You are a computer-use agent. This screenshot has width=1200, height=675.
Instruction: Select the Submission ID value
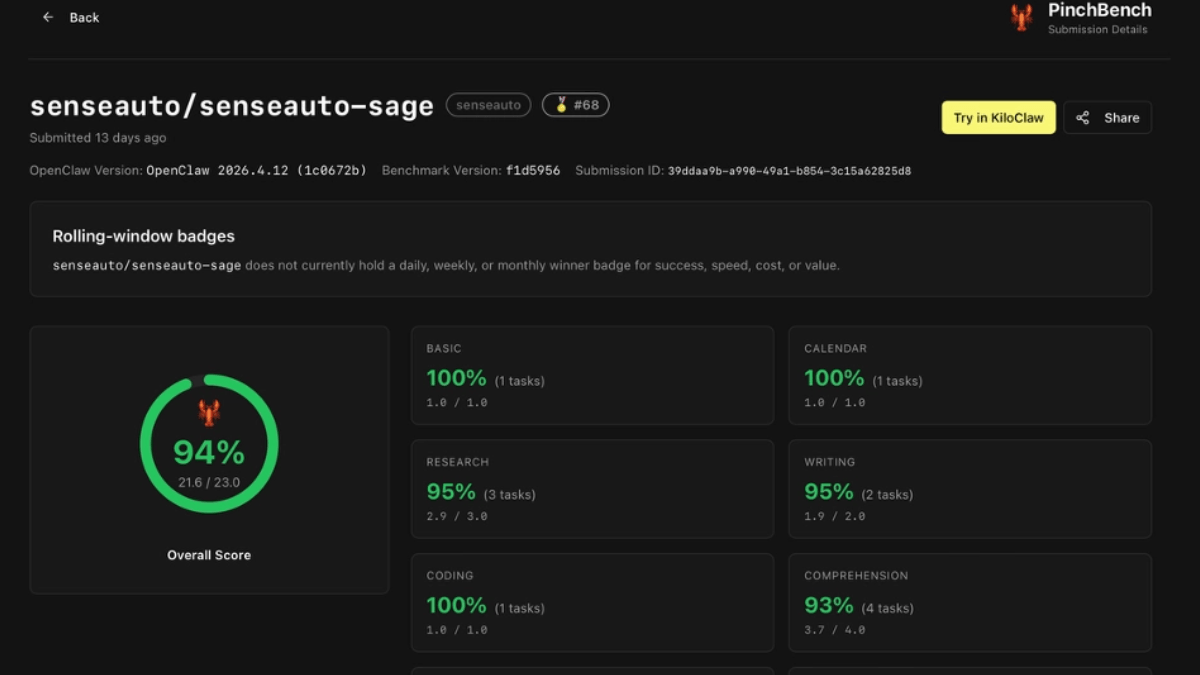pyautogui.click(x=789, y=170)
